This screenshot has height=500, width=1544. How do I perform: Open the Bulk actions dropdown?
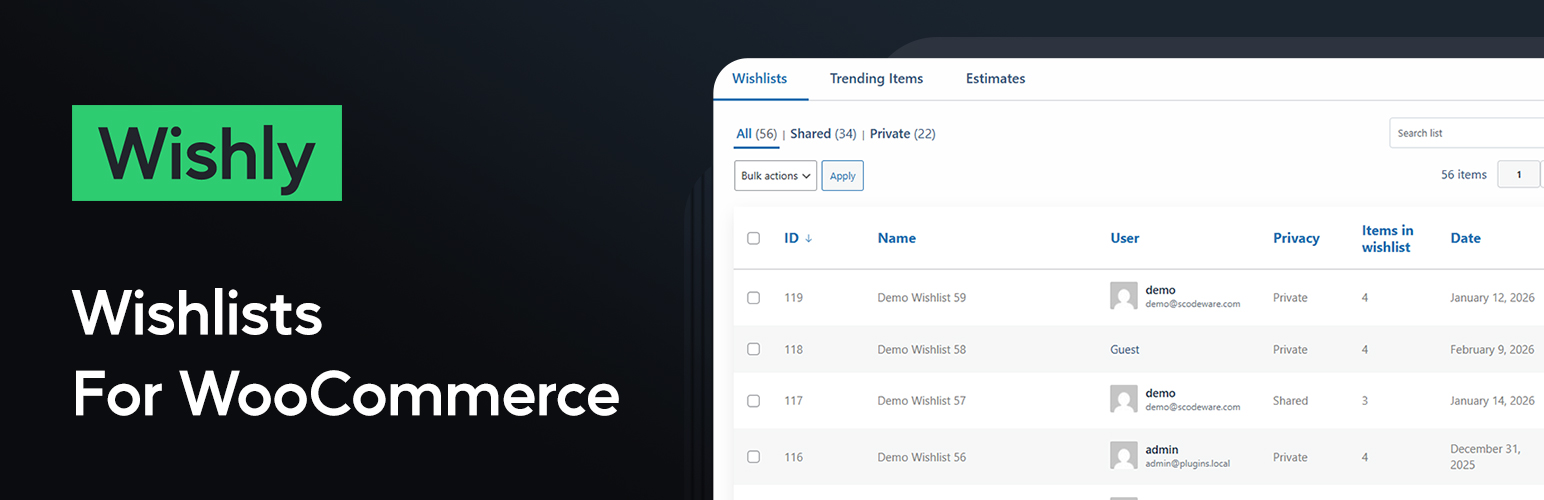click(x=775, y=176)
